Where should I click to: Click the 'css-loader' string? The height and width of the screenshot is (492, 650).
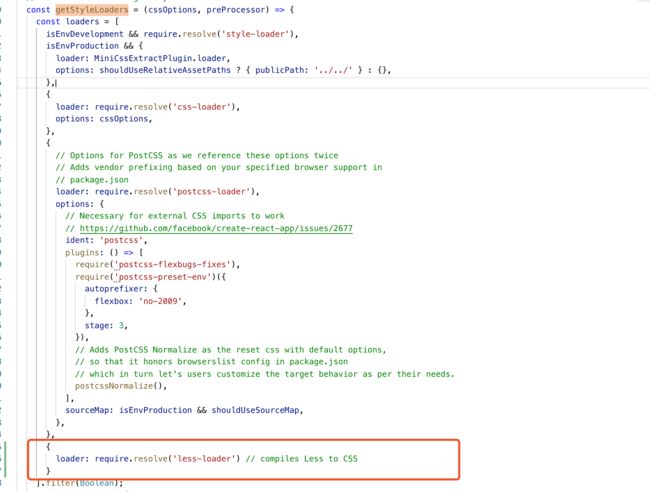(202, 107)
